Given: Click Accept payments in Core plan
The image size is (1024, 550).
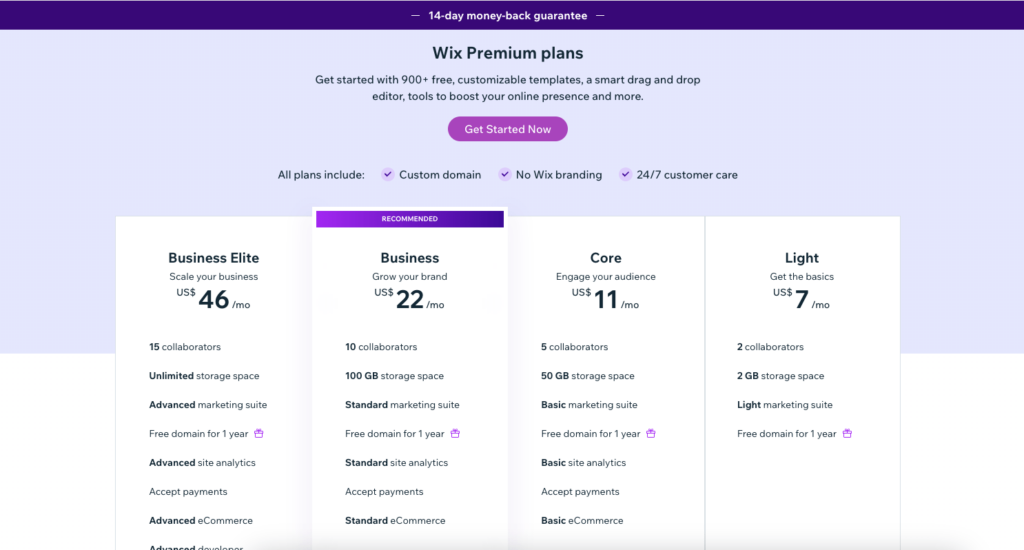Looking at the screenshot, I should click(x=580, y=492).
